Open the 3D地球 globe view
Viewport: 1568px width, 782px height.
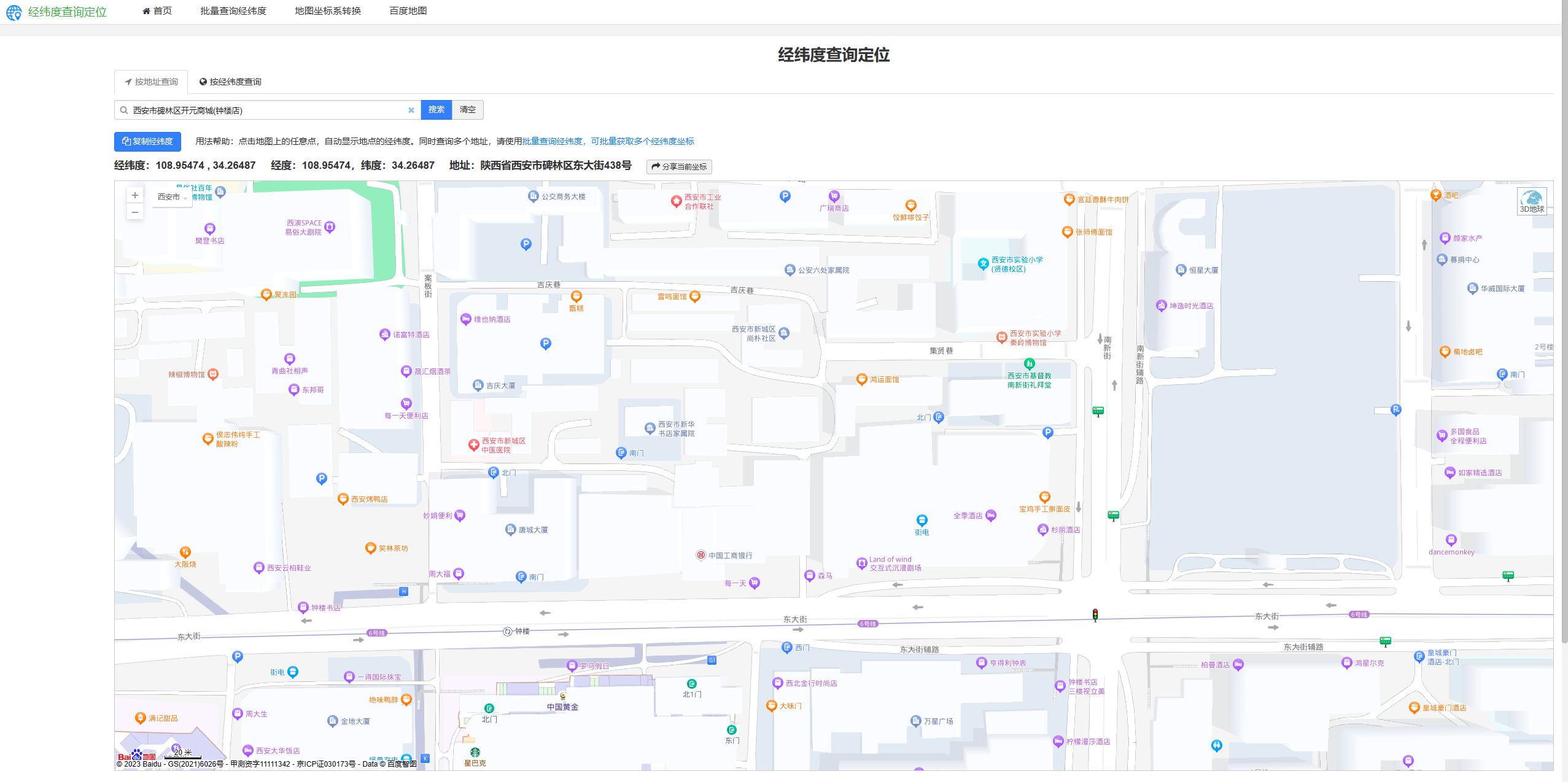[x=1531, y=201]
